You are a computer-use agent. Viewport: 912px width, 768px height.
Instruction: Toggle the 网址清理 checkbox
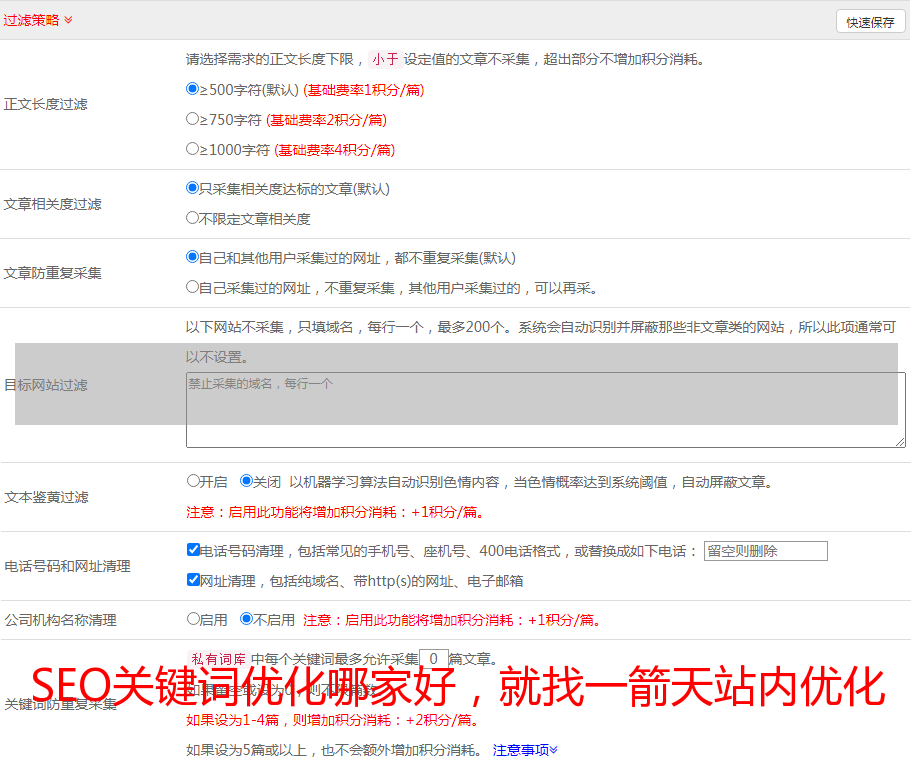(193, 580)
